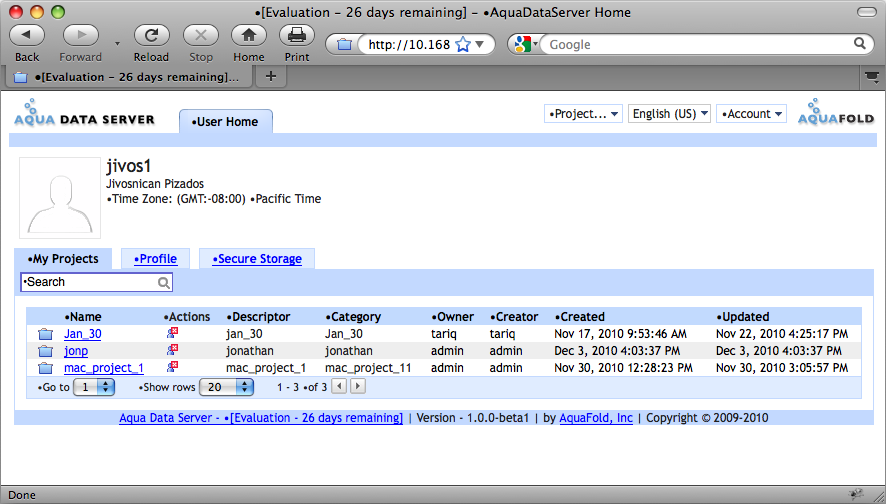The image size is (886, 504).
Task: Click the AquaFold logo at top right
Action: click(836, 112)
